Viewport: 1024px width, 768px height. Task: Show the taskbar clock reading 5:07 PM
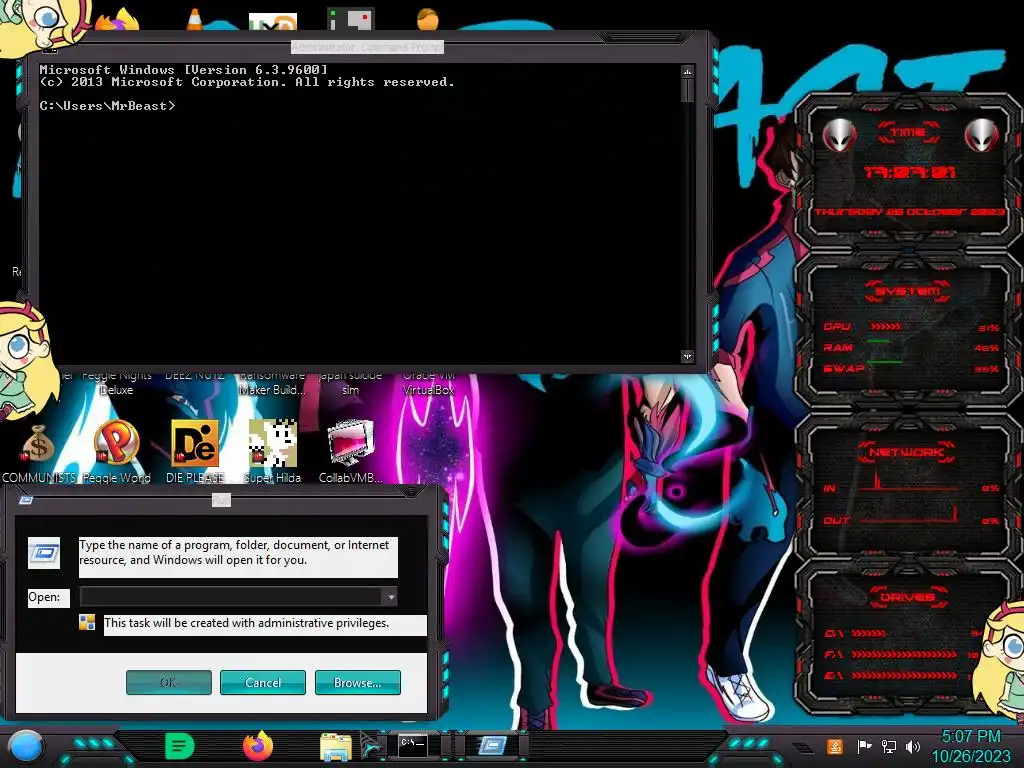pos(970,736)
